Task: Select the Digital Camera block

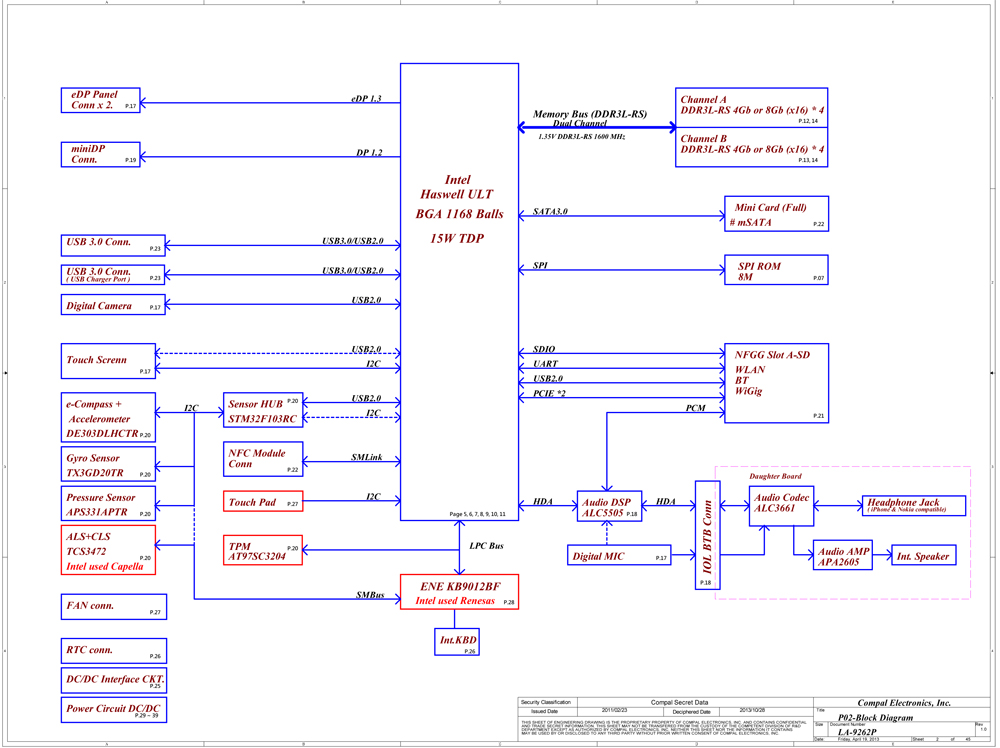Action: (x=113, y=305)
